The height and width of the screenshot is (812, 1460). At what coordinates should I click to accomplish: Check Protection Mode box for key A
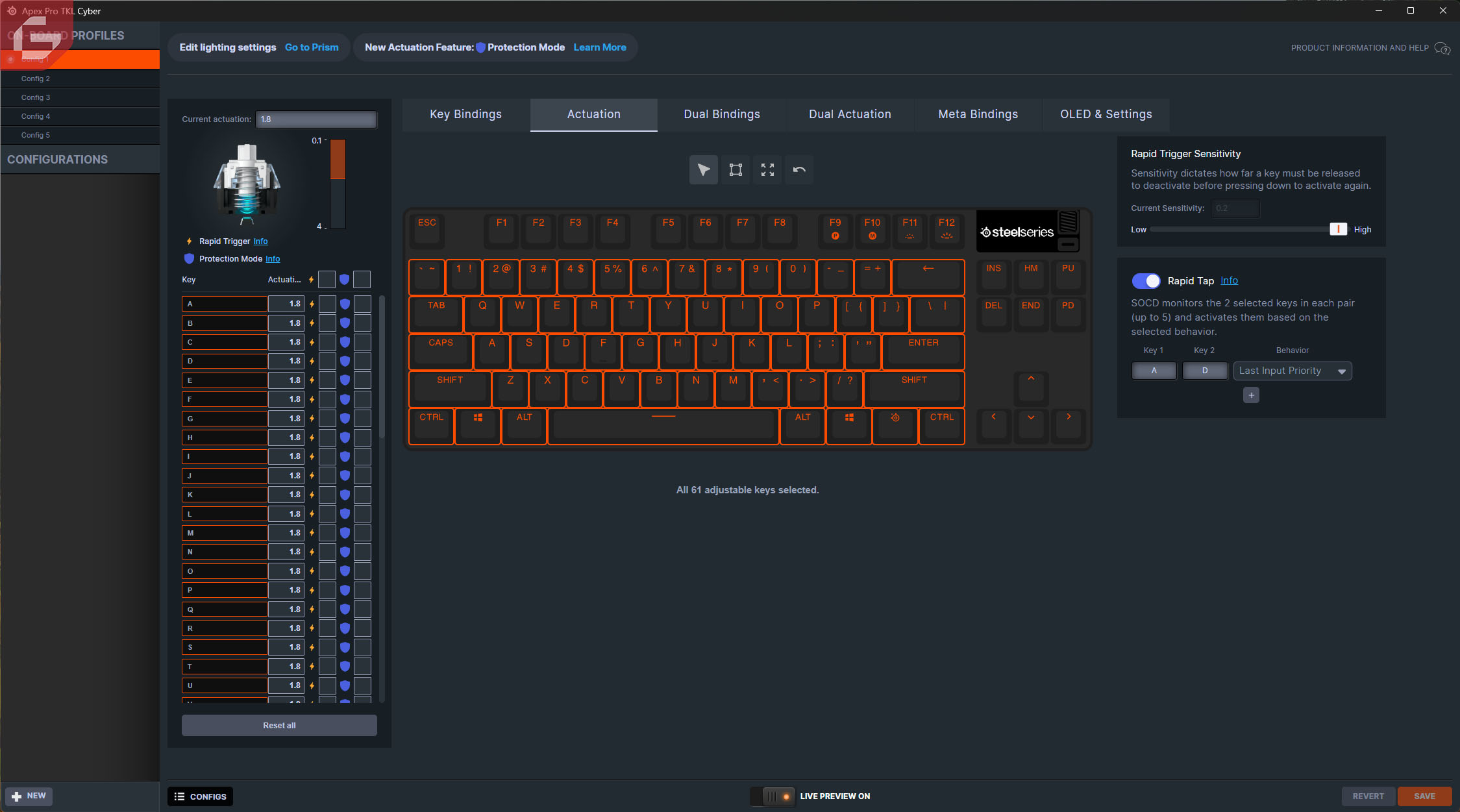362,304
